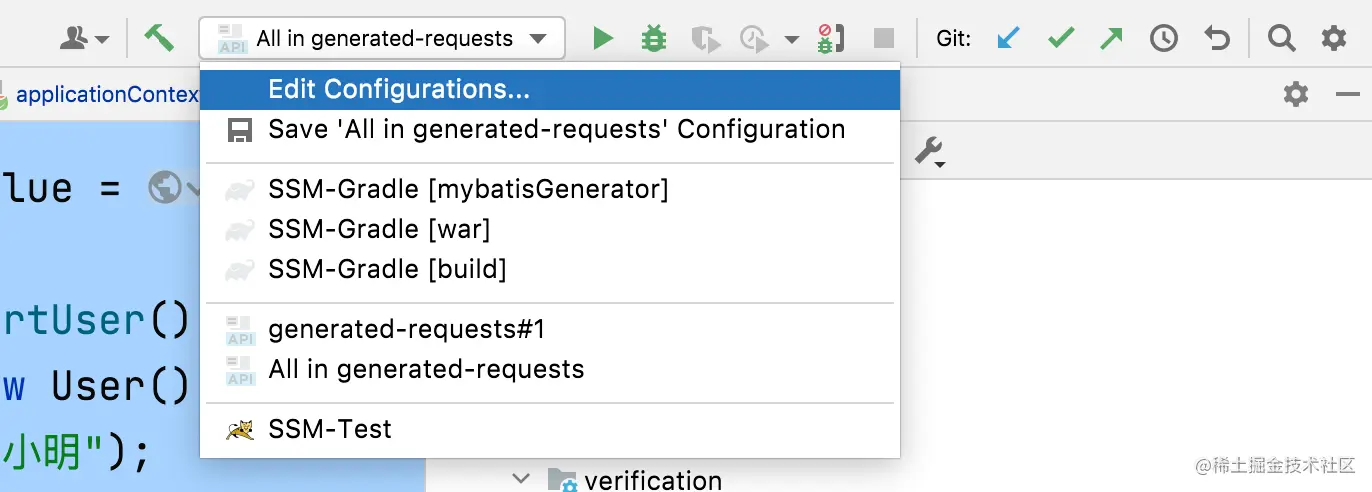
Task: Expand the verification folder tree node
Action: (x=521, y=479)
